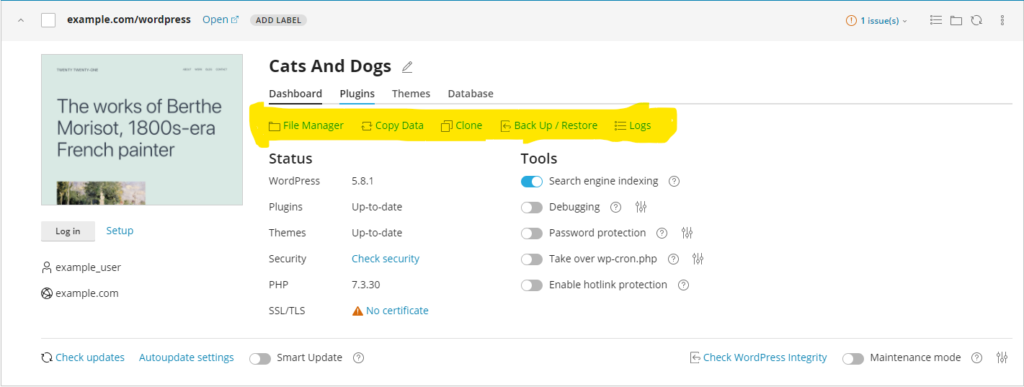Click the list icon in the header row
The width and height of the screenshot is (1024, 387).
click(x=936, y=20)
